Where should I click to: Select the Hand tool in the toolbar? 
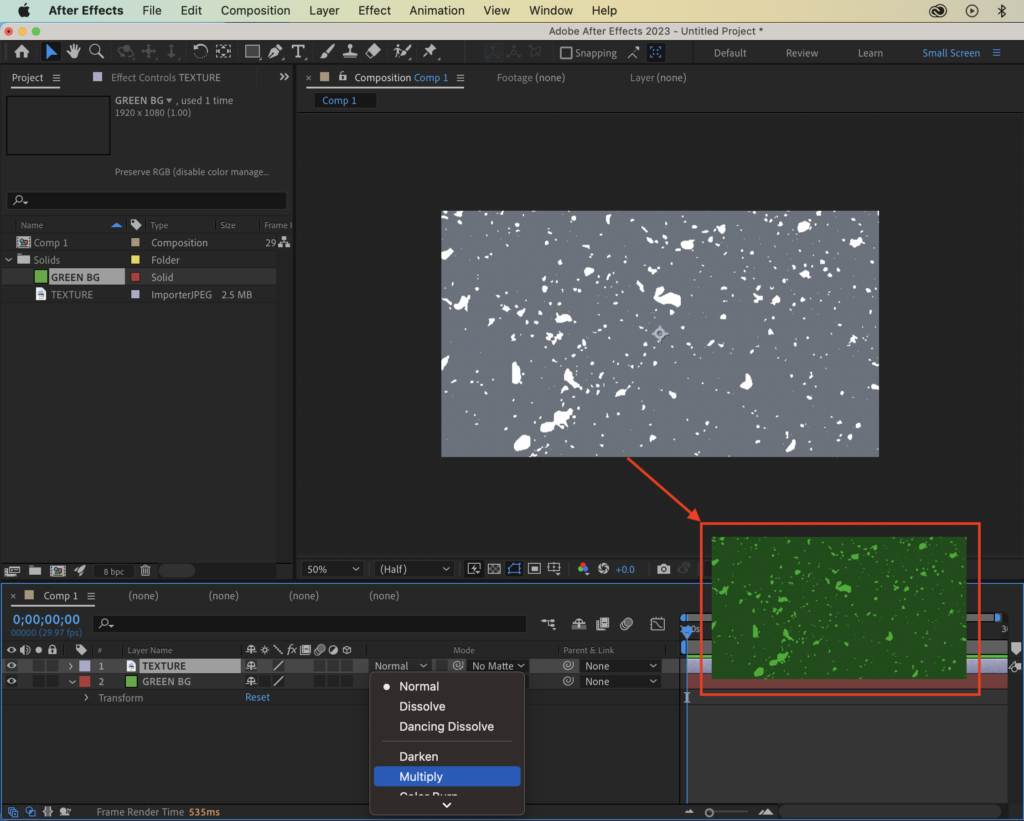pos(72,51)
